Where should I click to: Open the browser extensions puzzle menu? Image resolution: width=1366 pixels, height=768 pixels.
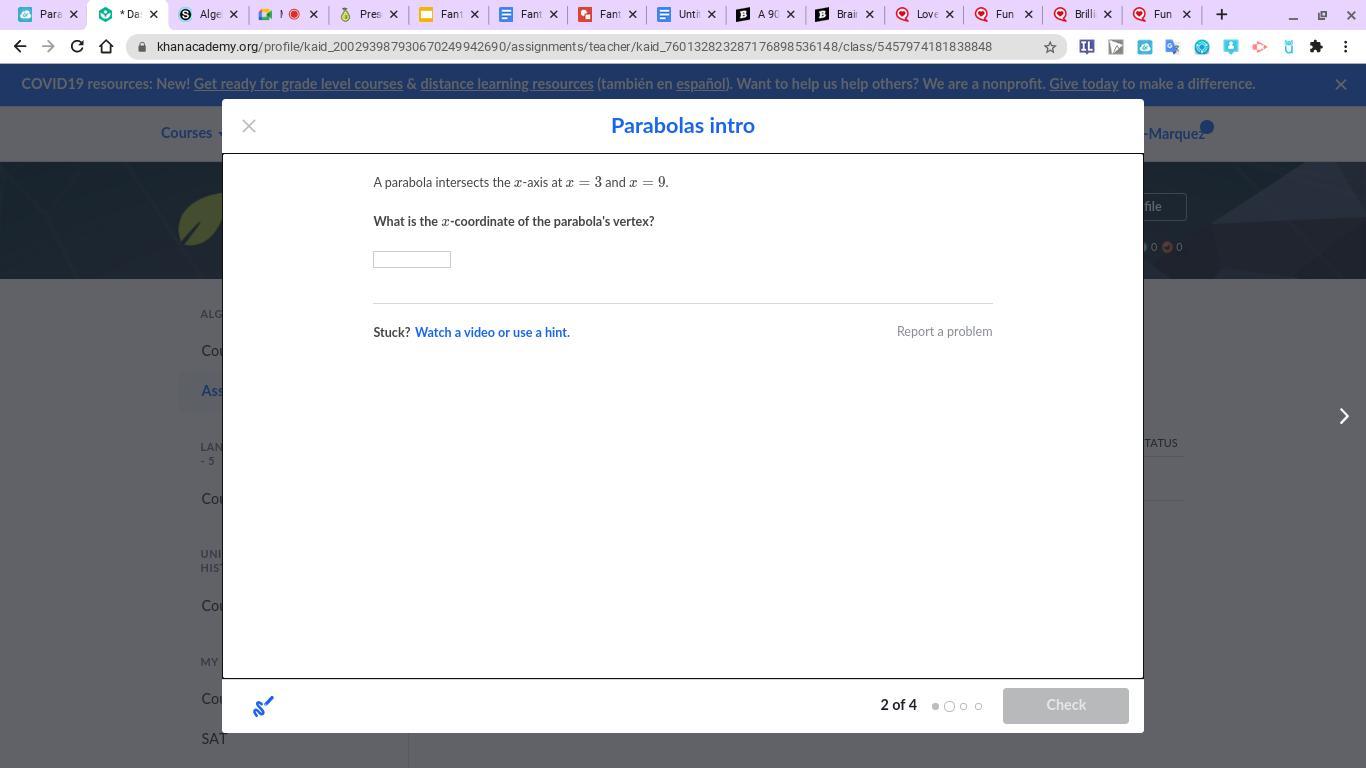click(x=1316, y=47)
